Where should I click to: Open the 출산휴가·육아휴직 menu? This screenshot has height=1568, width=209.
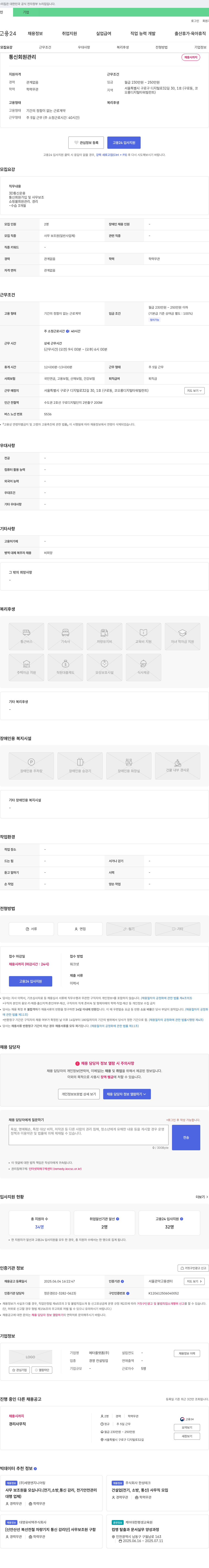190,34
